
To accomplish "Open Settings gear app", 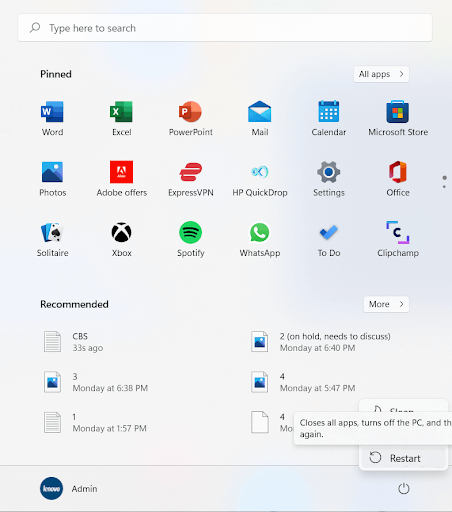I will (x=329, y=179).
